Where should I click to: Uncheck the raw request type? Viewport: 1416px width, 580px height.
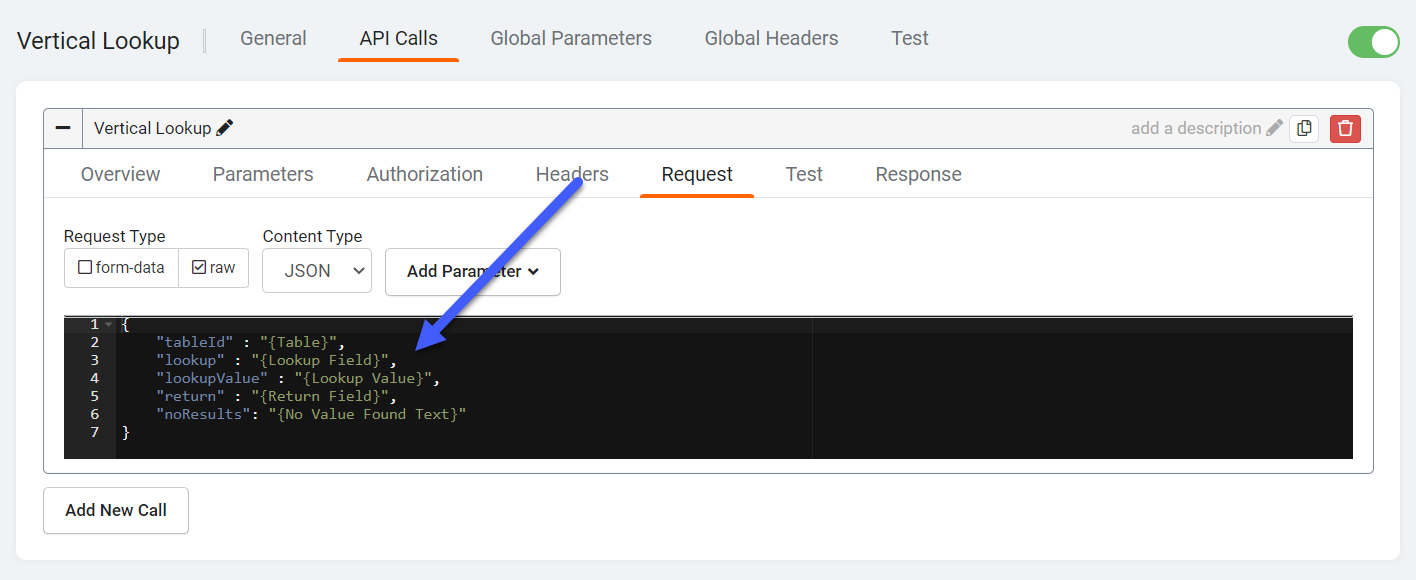tap(214, 268)
